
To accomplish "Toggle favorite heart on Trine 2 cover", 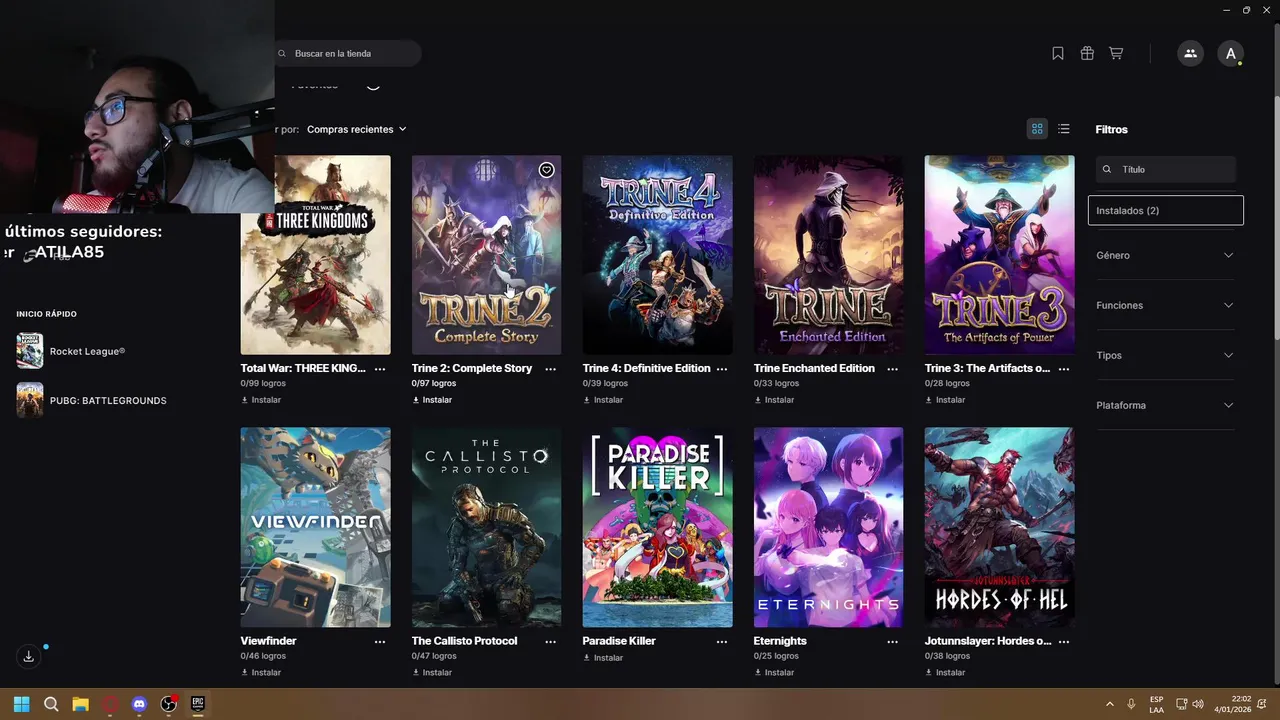I will [546, 170].
